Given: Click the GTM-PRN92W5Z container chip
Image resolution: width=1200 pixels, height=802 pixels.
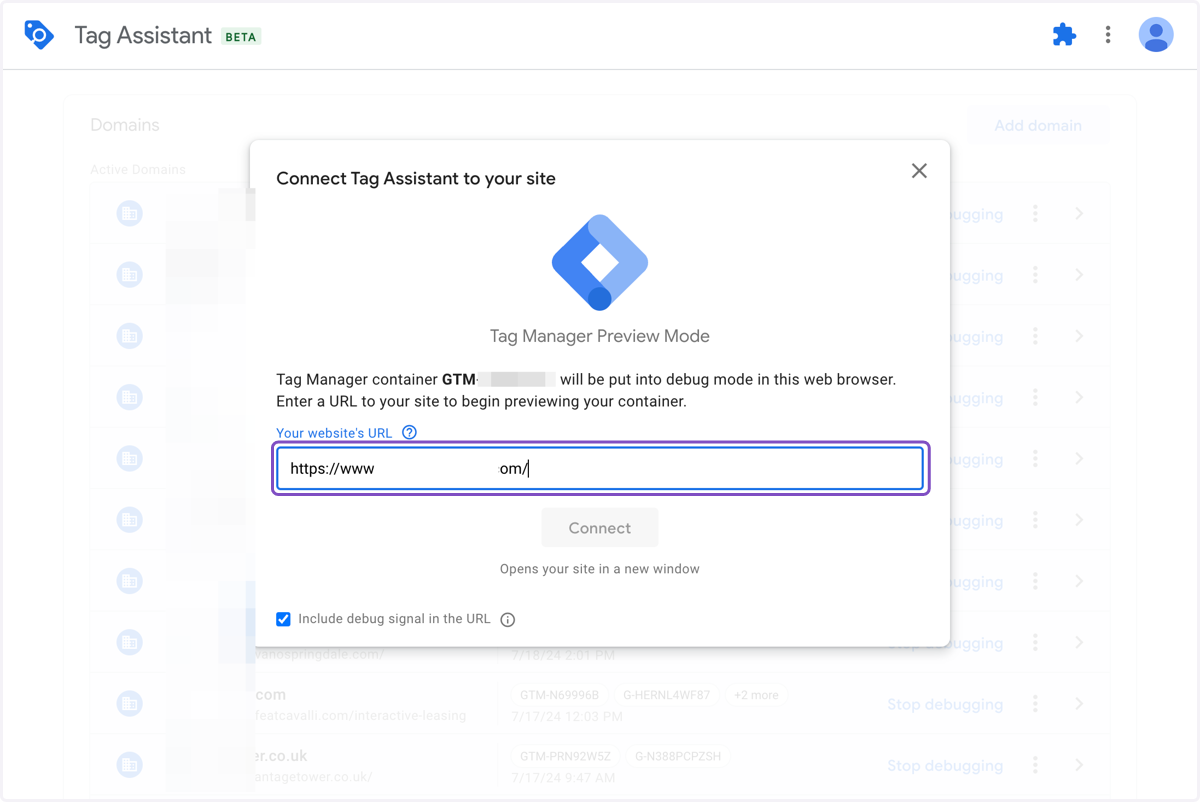Looking at the screenshot, I should (x=565, y=756).
